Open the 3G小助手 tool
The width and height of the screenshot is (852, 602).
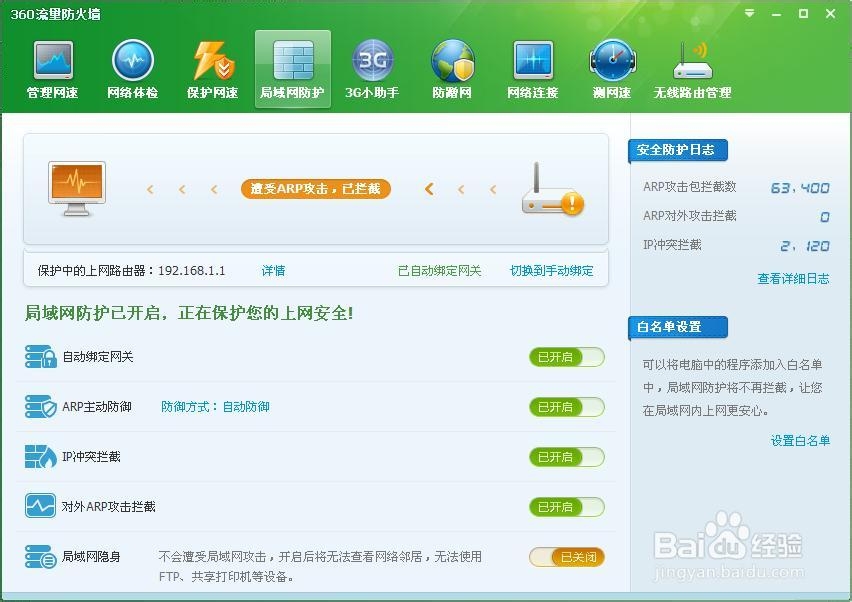pyautogui.click(x=372, y=70)
